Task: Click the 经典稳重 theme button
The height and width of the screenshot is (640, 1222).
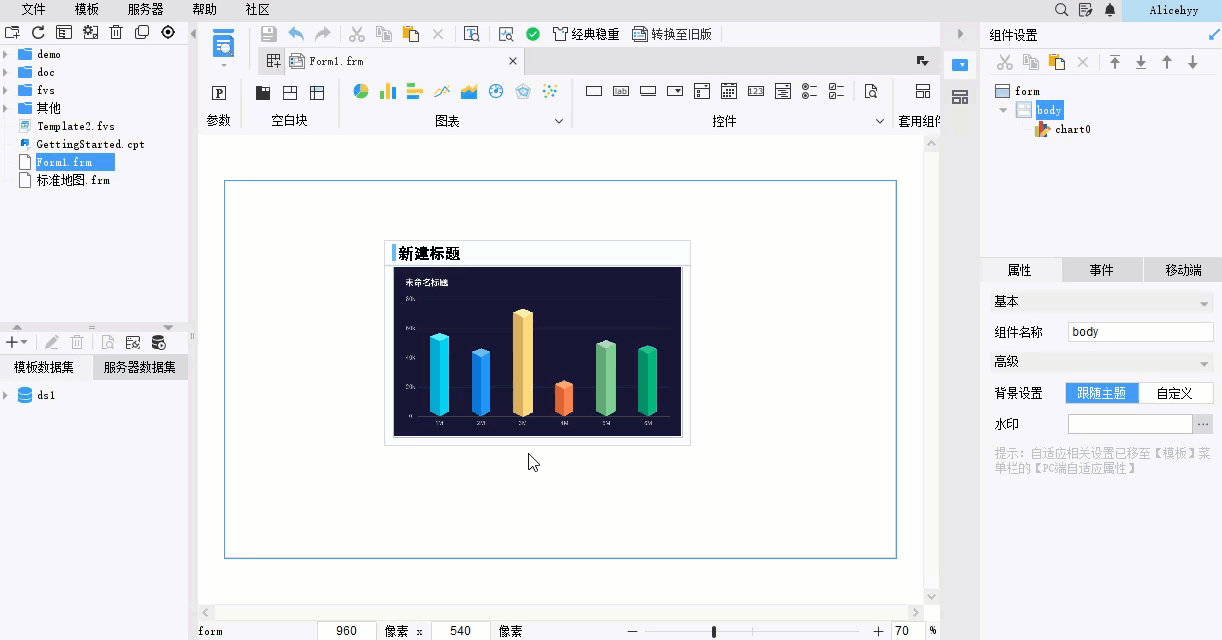Action: point(586,34)
